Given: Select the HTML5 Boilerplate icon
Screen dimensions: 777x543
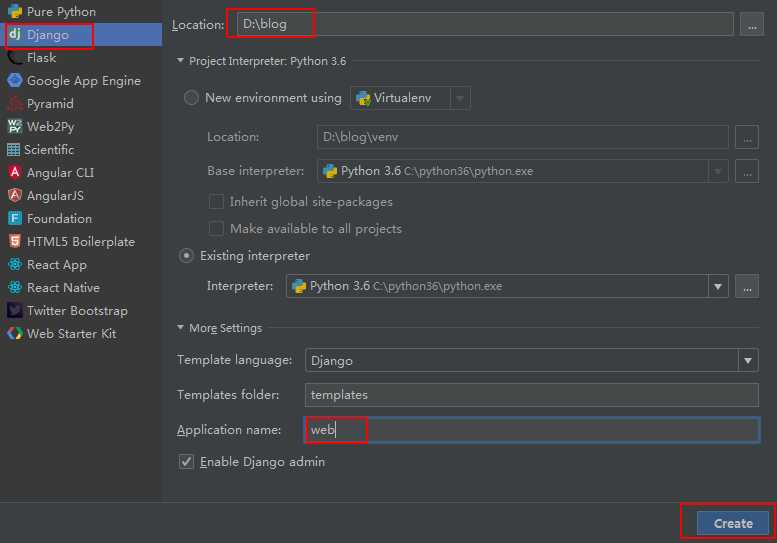Looking at the screenshot, I should 15,241.
